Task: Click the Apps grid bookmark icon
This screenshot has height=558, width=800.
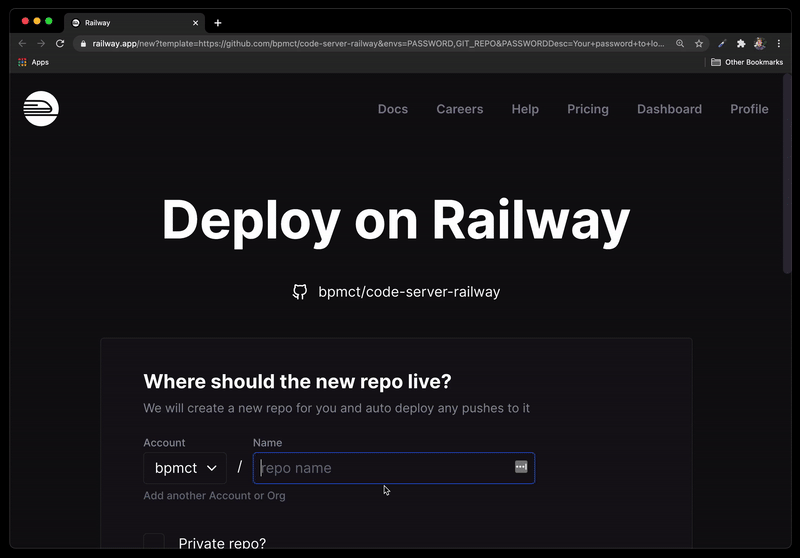Action: (22, 62)
